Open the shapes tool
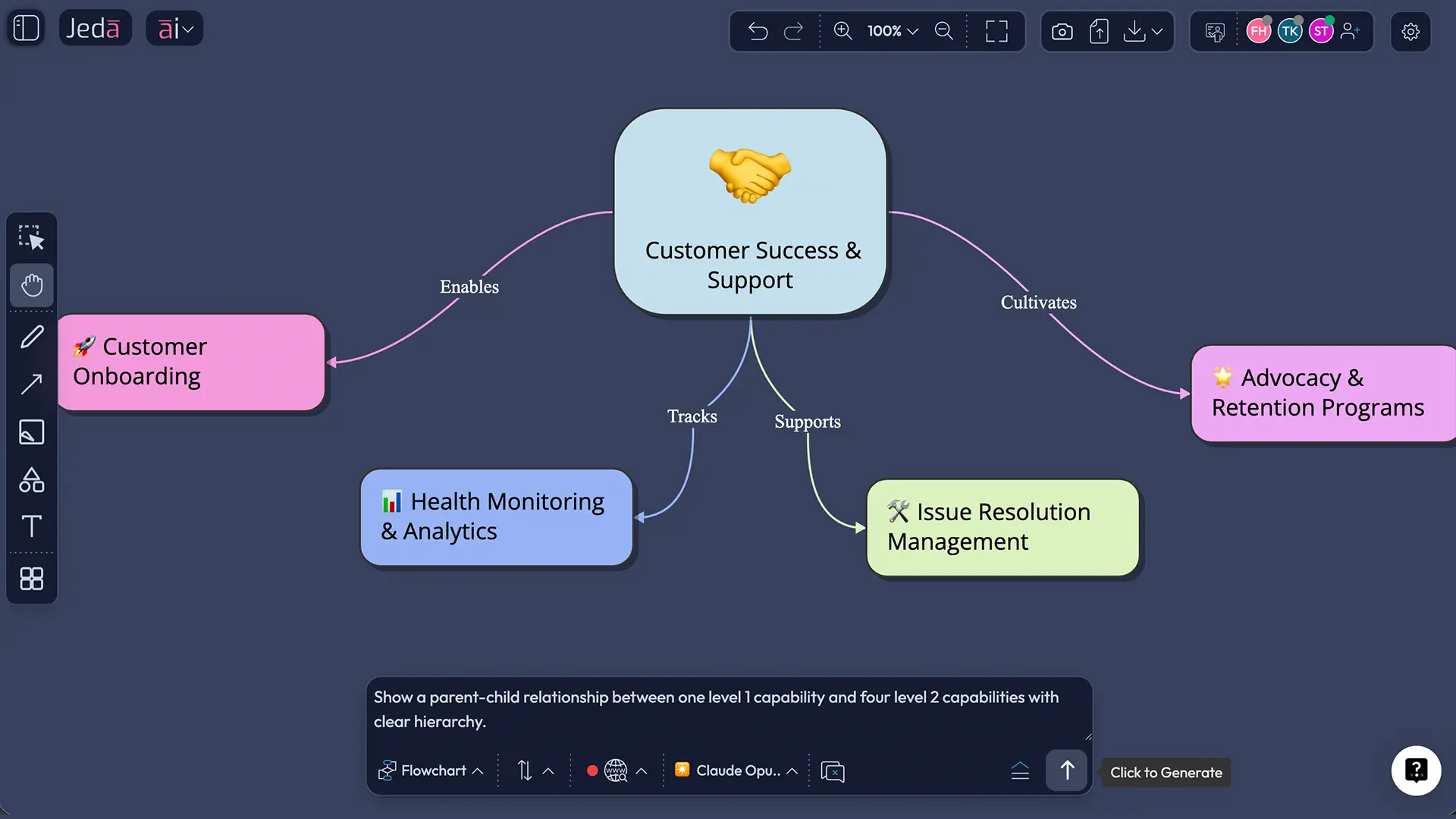Screen dimensions: 1456x819 click(31, 480)
